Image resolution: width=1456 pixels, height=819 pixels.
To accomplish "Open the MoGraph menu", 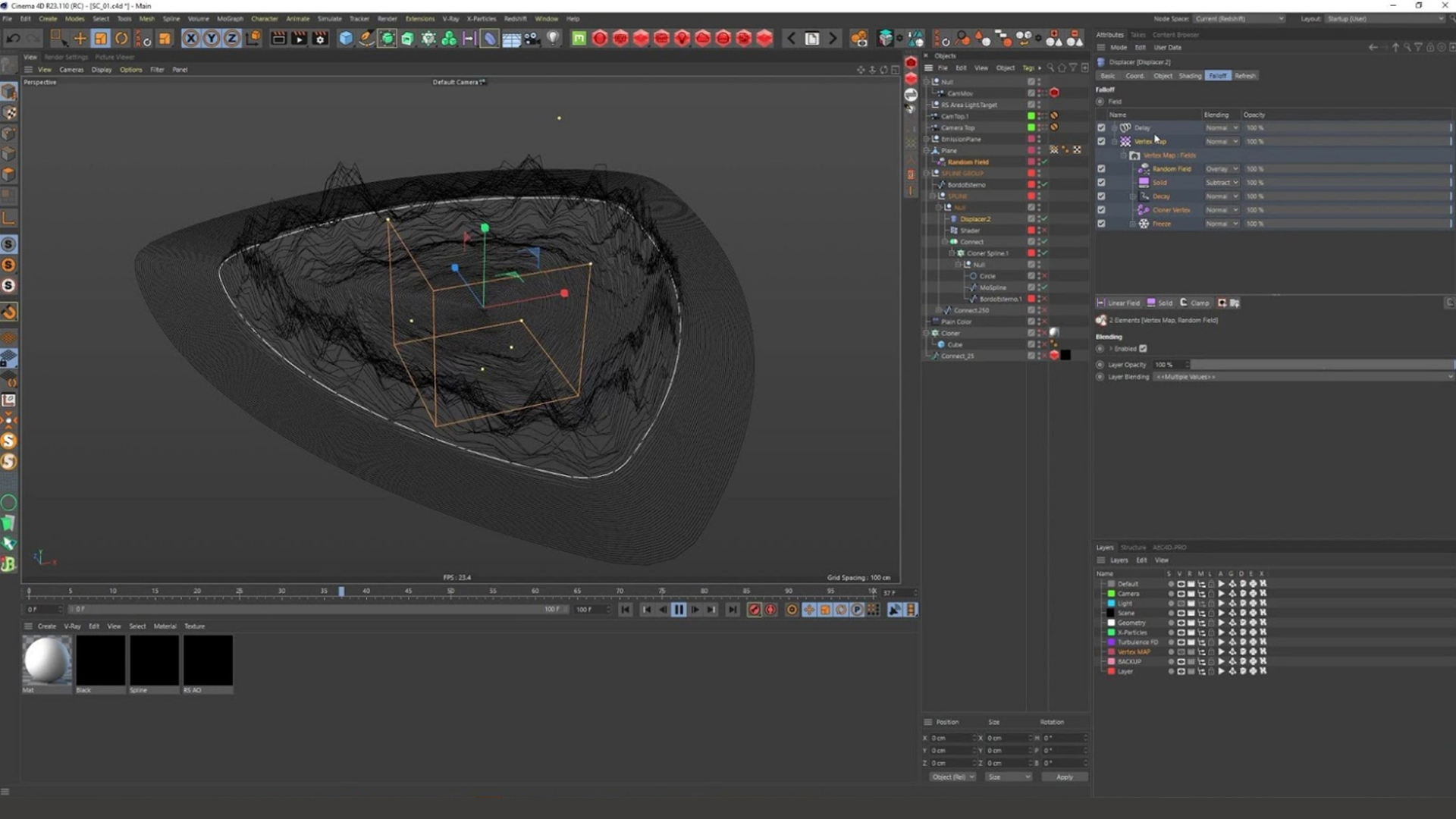I will click(x=230, y=18).
